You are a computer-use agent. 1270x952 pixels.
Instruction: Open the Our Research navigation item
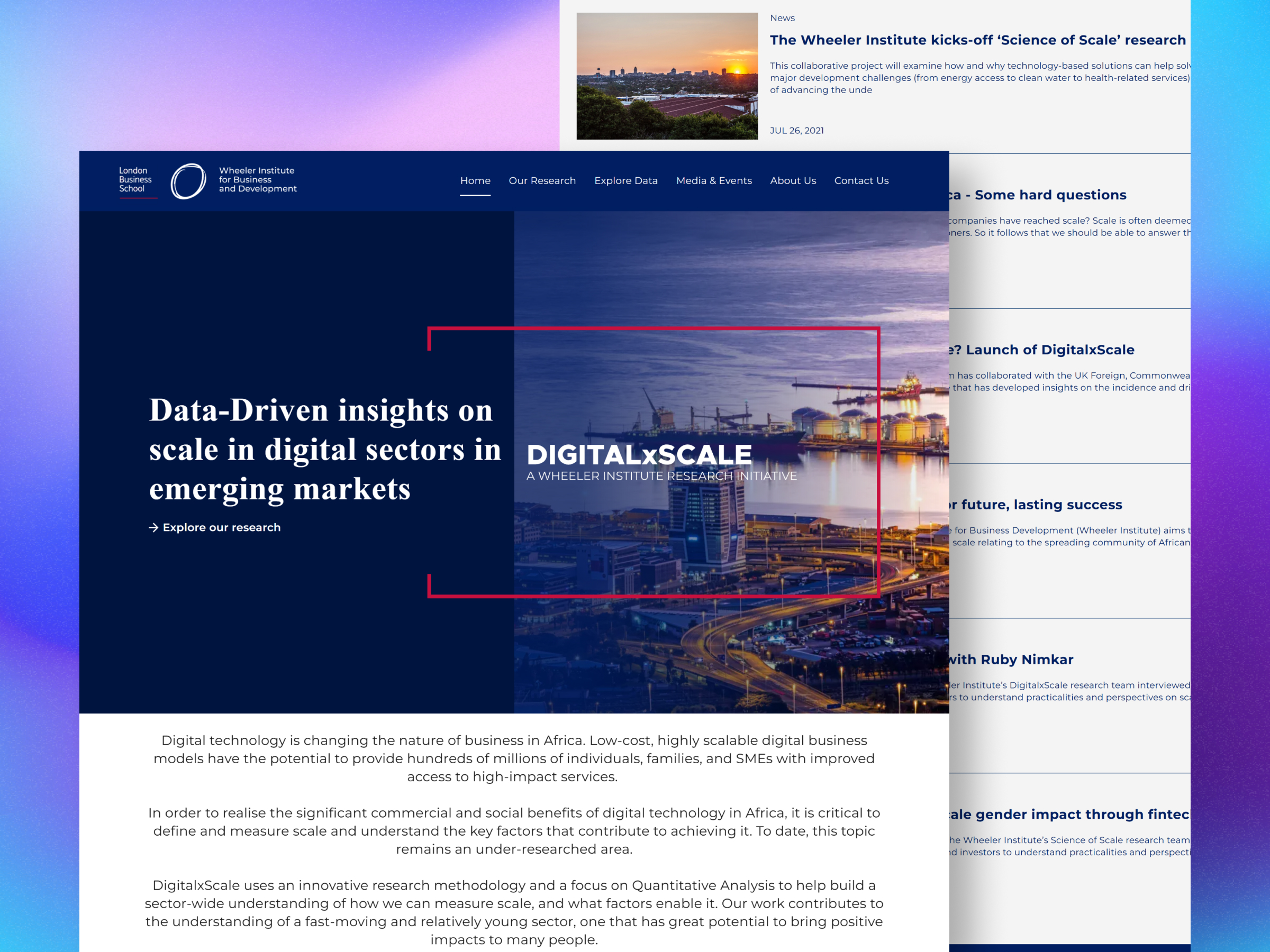coord(542,181)
